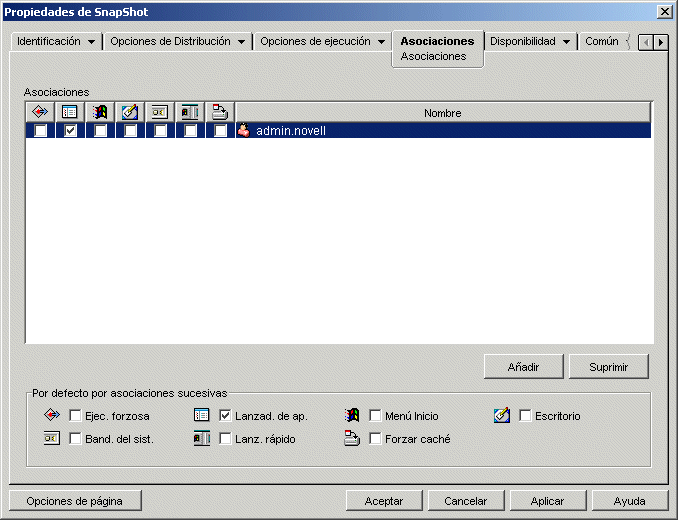Click the user icon beside admin.novell
Image resolution: width=678 pixels, height=520 pixels.
click(244, 130)
